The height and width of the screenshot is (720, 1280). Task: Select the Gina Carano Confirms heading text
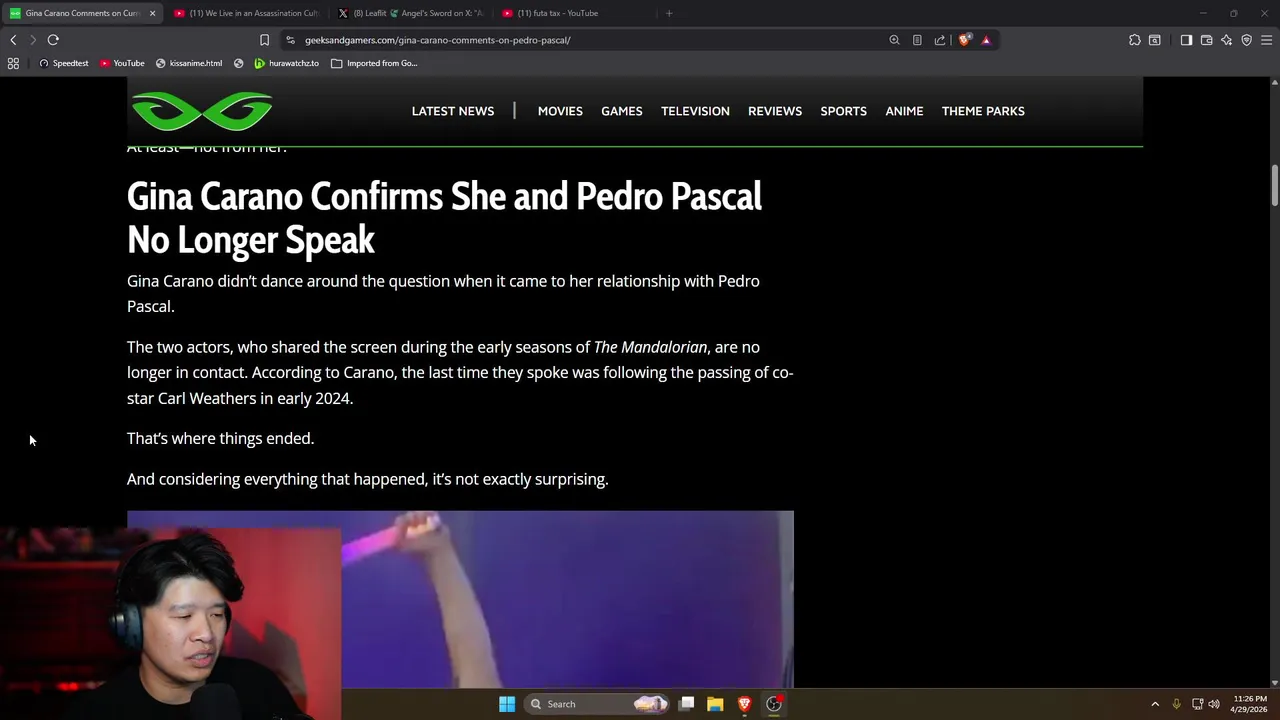coord(444,218)
